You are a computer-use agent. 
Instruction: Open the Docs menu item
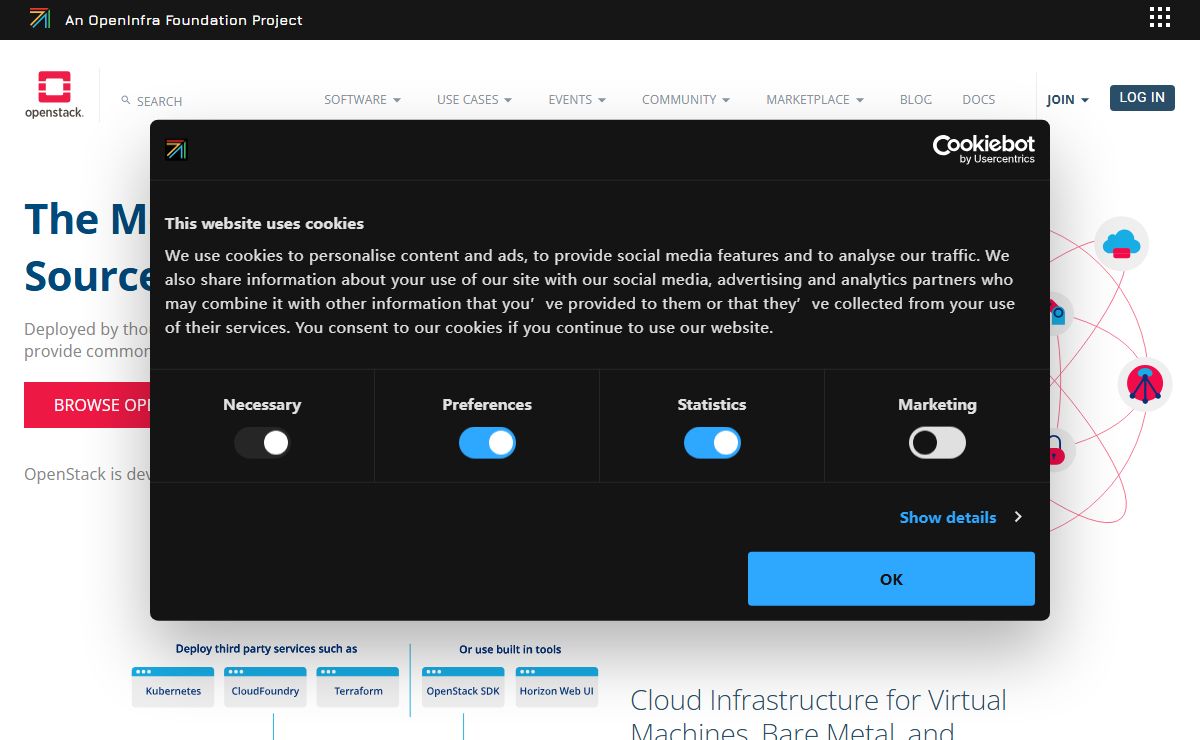979,100
